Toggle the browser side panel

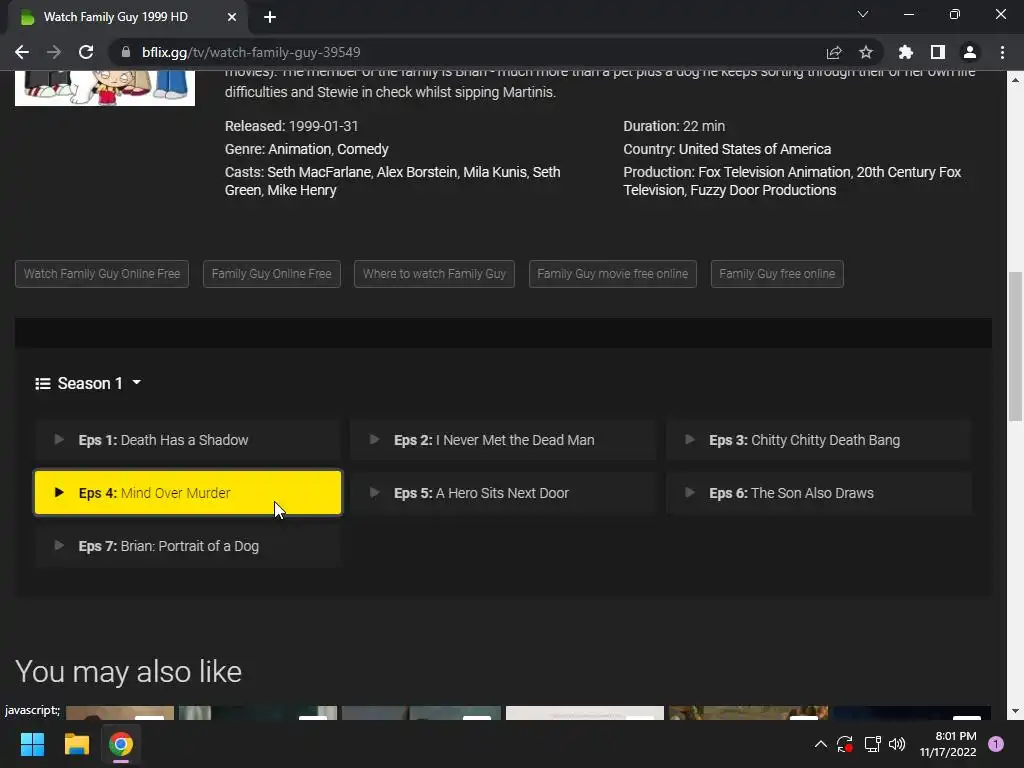(938, 52)
